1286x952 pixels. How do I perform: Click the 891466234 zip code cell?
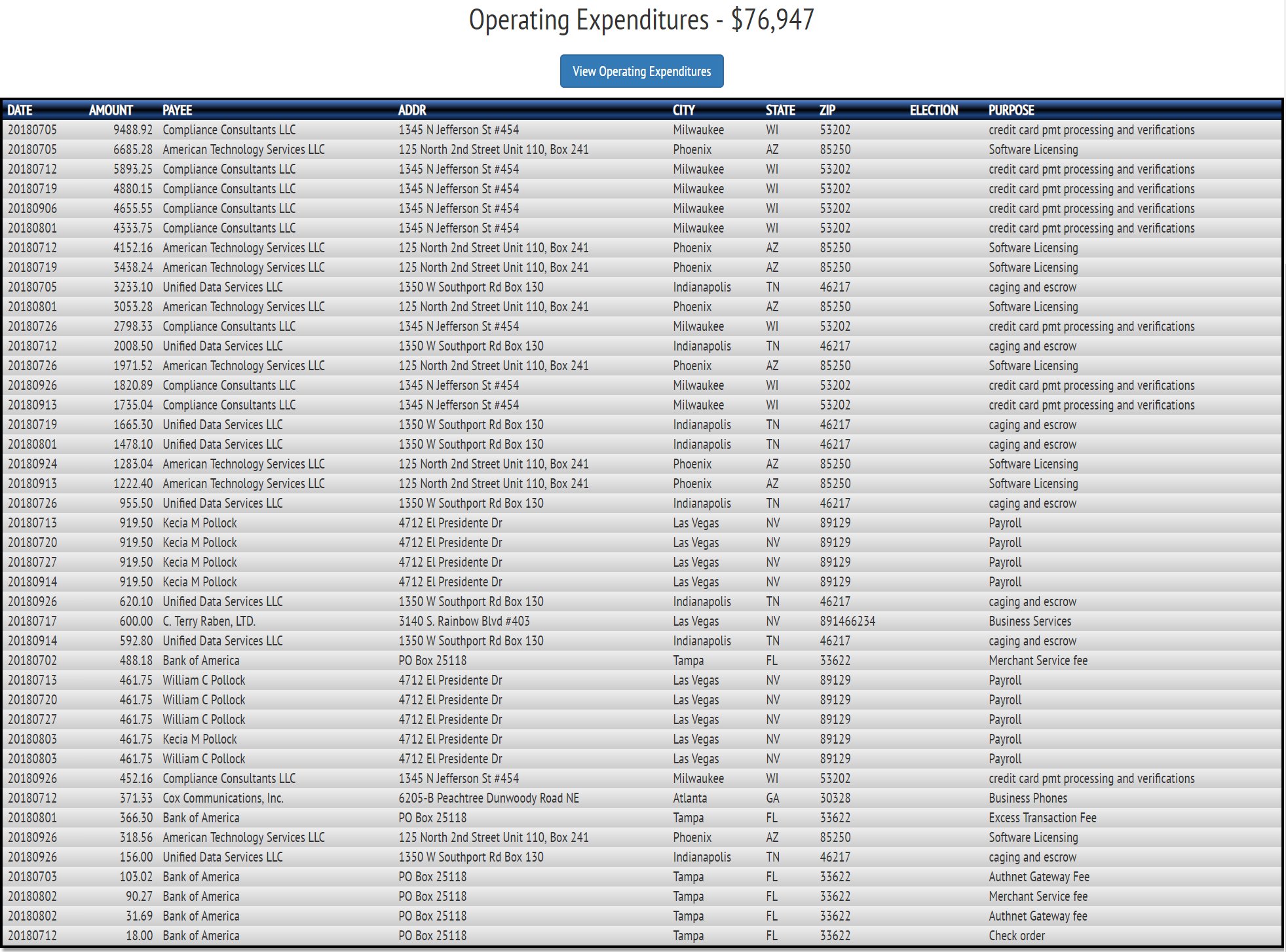pos(847,621)
